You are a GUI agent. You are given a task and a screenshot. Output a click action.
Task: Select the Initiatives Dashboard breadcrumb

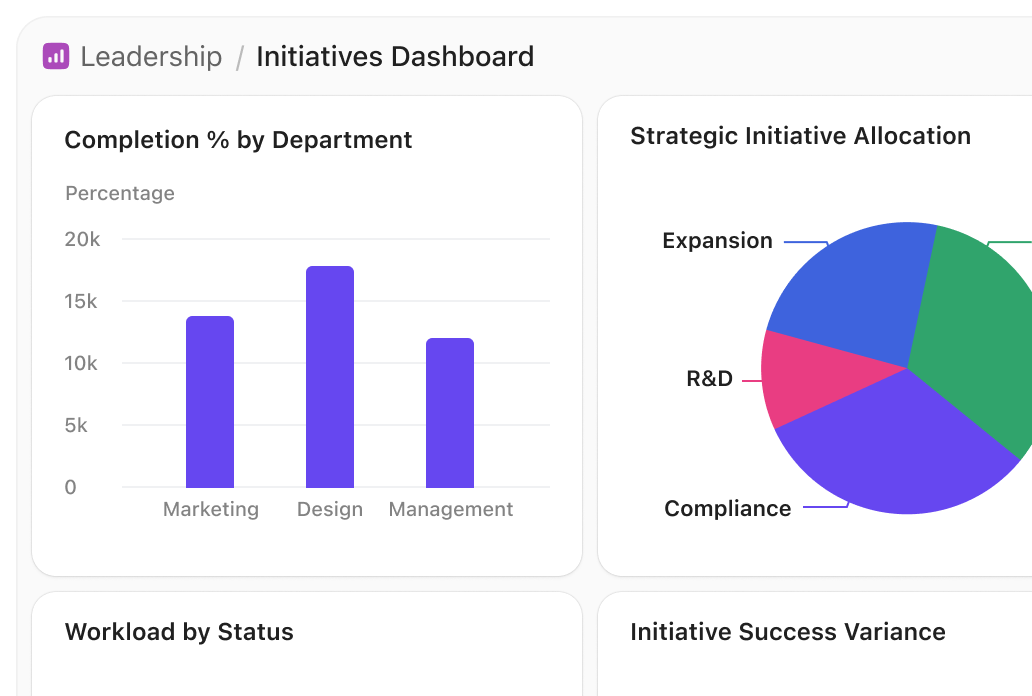tap(395, 57)
